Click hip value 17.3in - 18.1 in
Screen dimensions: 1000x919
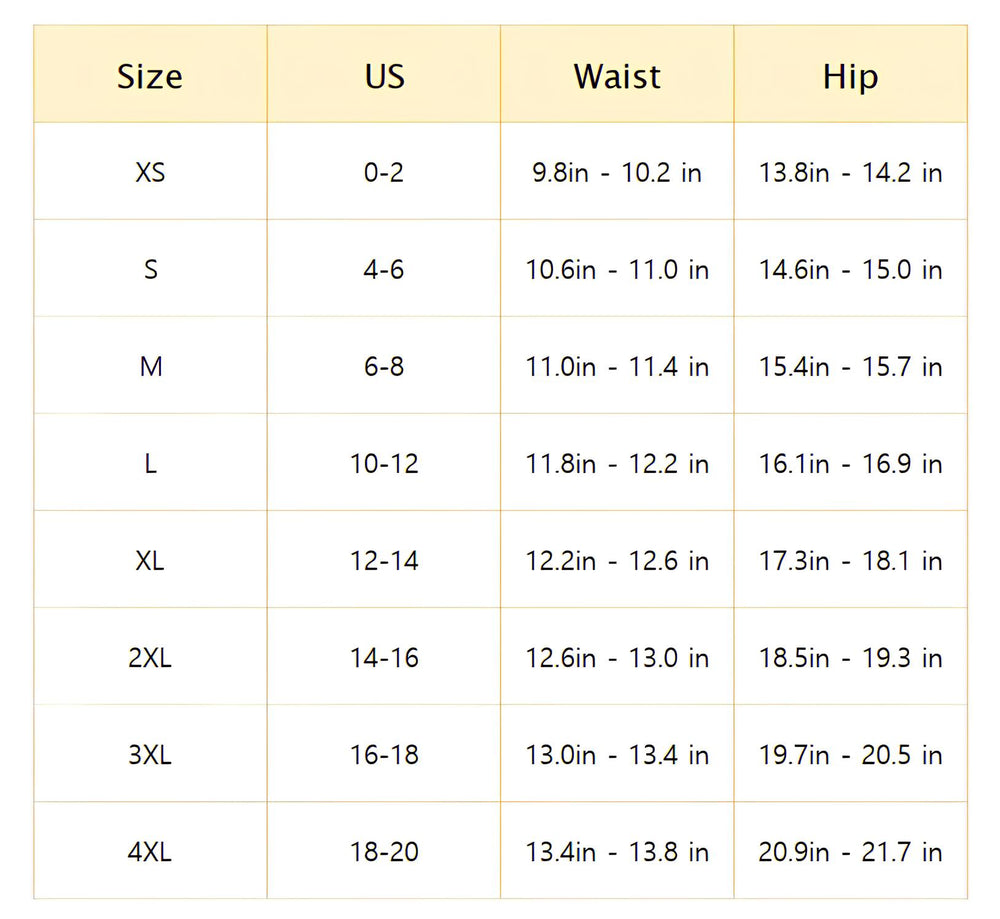(850, 561)
